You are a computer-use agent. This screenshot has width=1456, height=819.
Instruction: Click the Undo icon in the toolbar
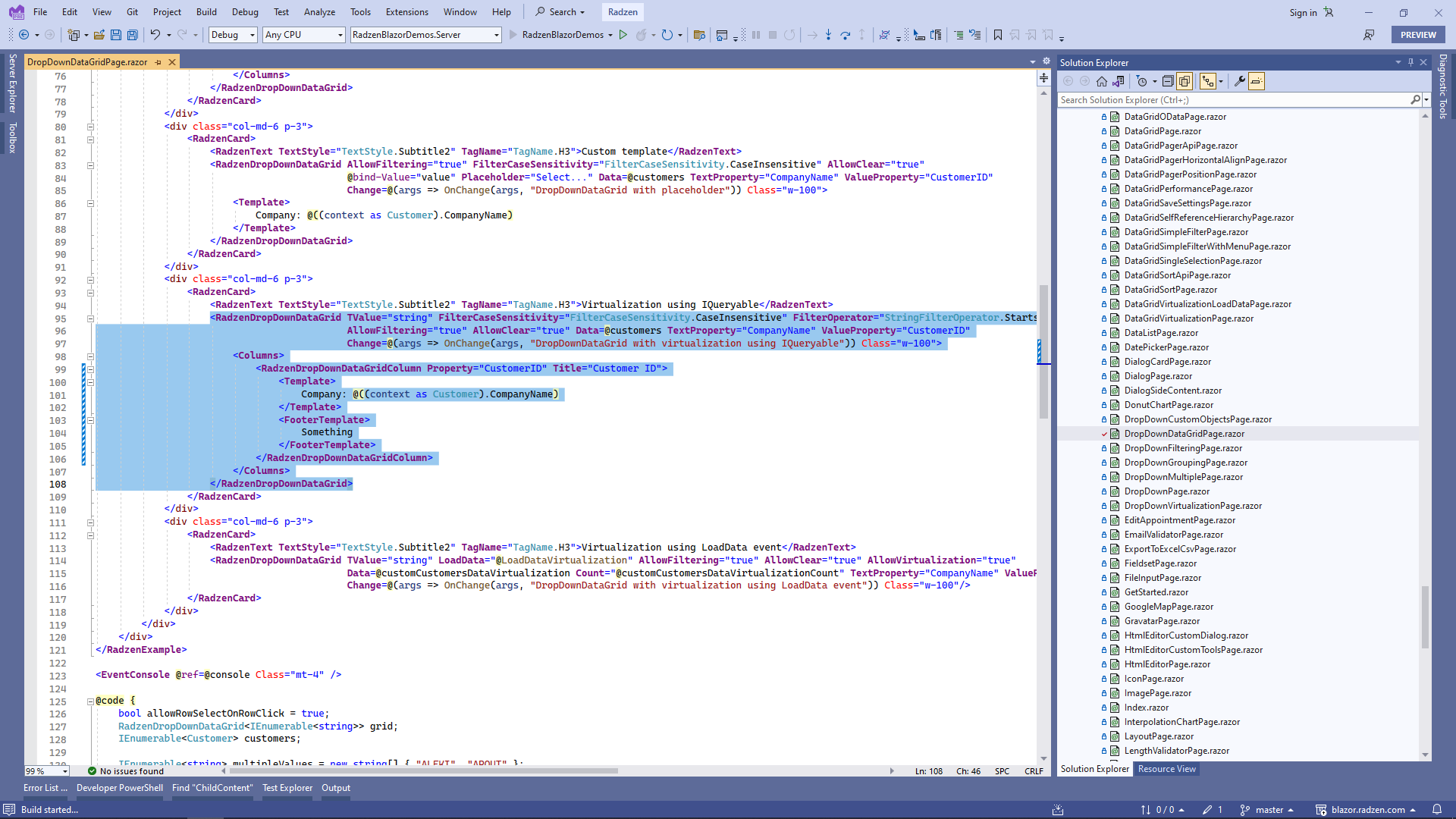(155, 35)
